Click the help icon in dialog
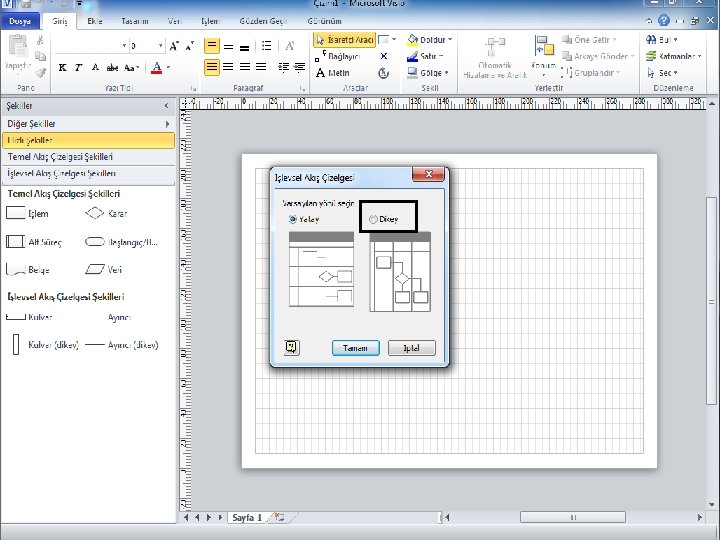 [x=291, y=347]
